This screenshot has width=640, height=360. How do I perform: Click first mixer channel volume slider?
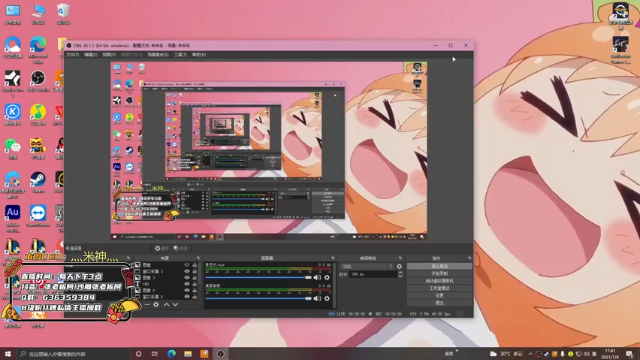click(x=258, y=278)
